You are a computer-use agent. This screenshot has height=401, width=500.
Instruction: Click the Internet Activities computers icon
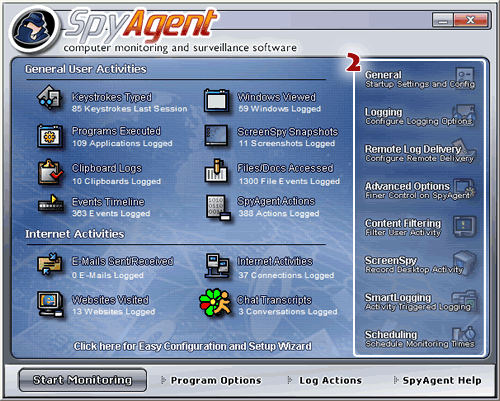[217, 266]
